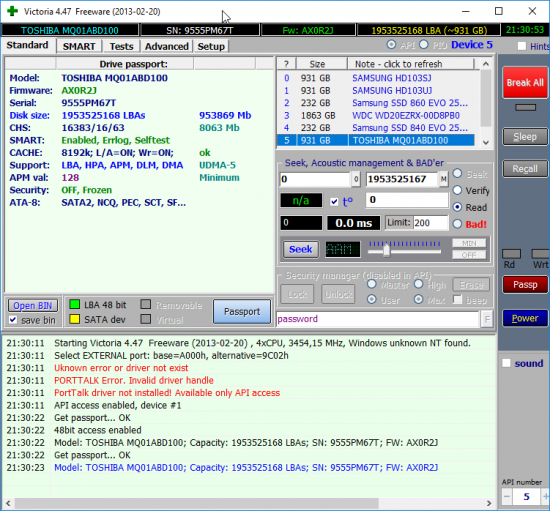Click the indicator under Break All
The height and width of the screenshot is (511, 550).
pyautogui.click(x=525, y=107)
